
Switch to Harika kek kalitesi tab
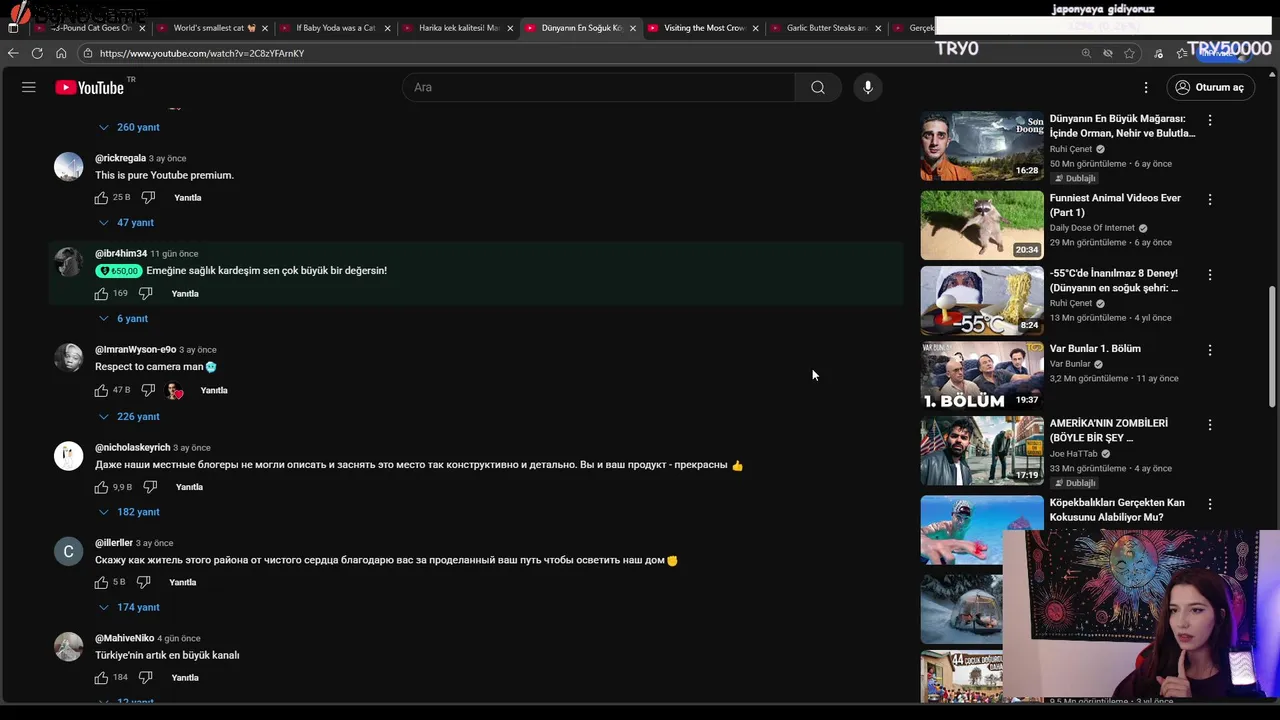click(x=458, y=28)
